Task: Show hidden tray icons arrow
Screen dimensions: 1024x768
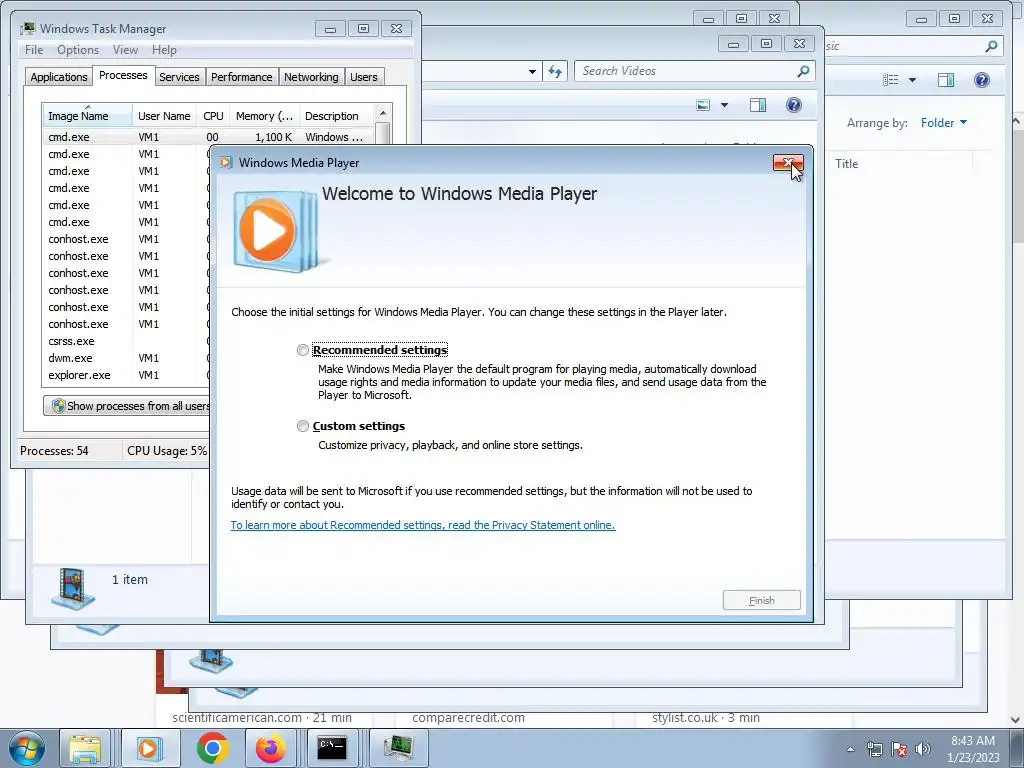Action: pyautogui.click(x=850, y=749)
